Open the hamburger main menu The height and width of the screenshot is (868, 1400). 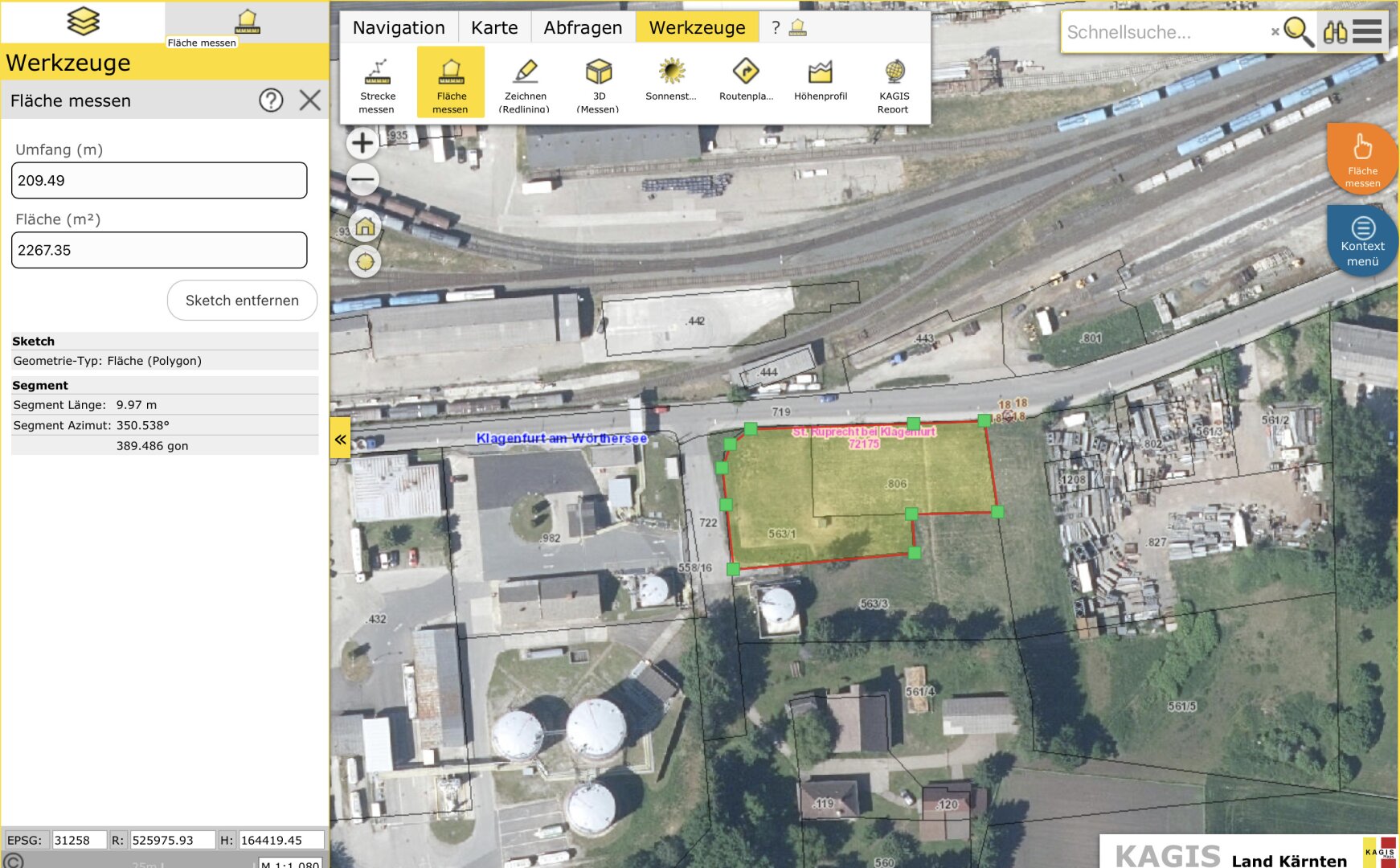point(1367,32)
